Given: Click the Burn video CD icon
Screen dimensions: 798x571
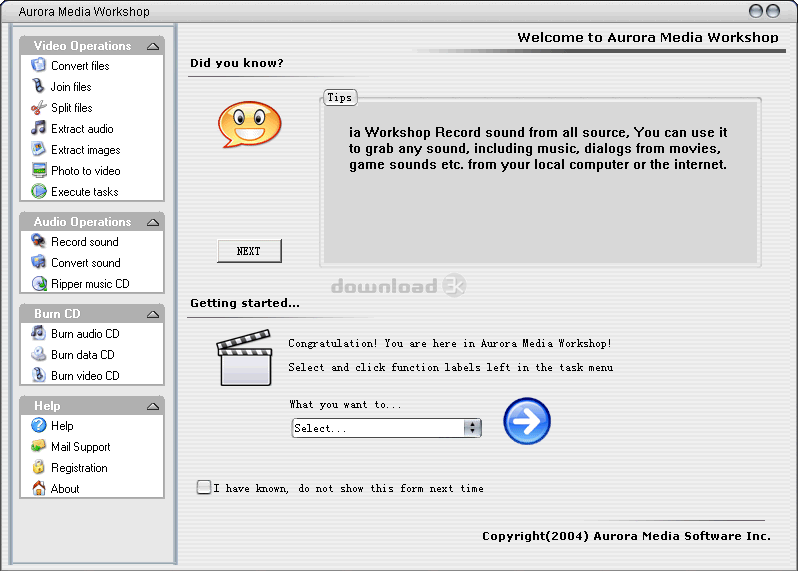Looking at the screenshot, I should tap(39, 375).
